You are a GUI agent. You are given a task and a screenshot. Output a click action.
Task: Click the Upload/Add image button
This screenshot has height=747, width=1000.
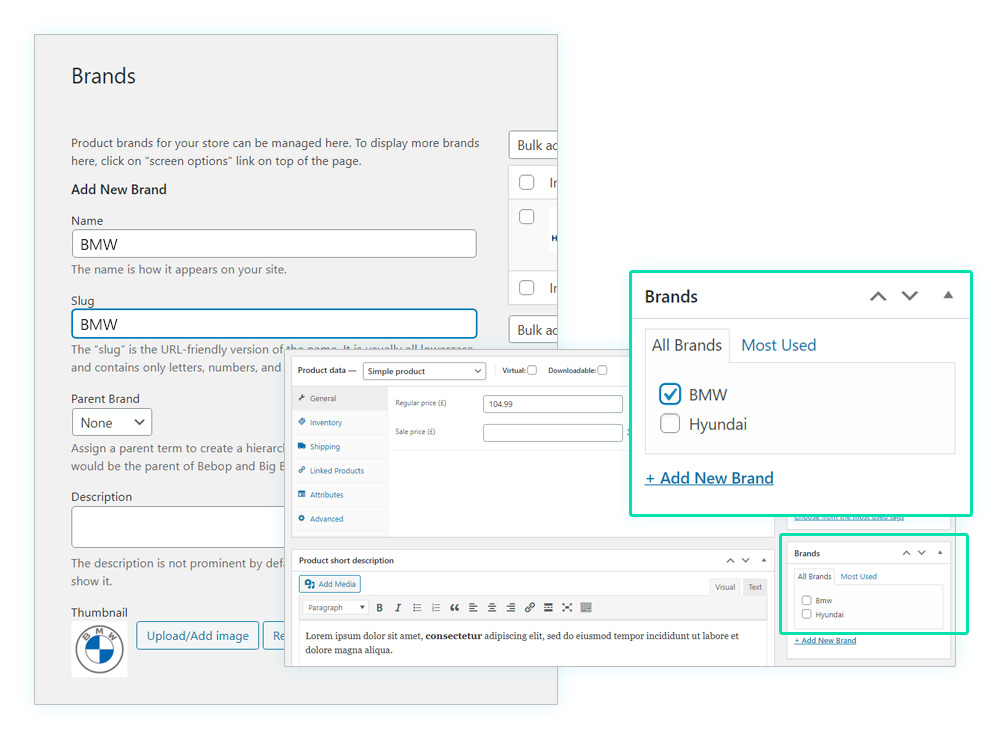(x=198, y=636)
